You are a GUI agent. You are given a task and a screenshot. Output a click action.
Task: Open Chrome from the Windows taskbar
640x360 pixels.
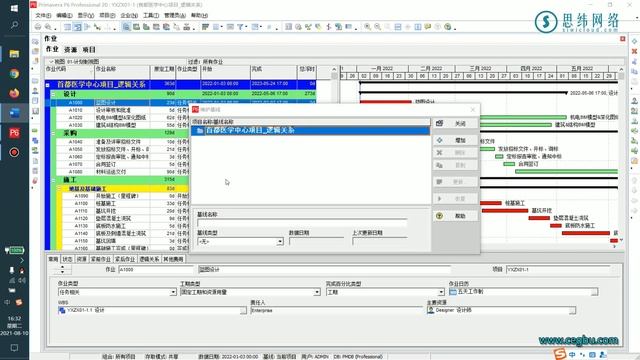(x=14, y=74)
